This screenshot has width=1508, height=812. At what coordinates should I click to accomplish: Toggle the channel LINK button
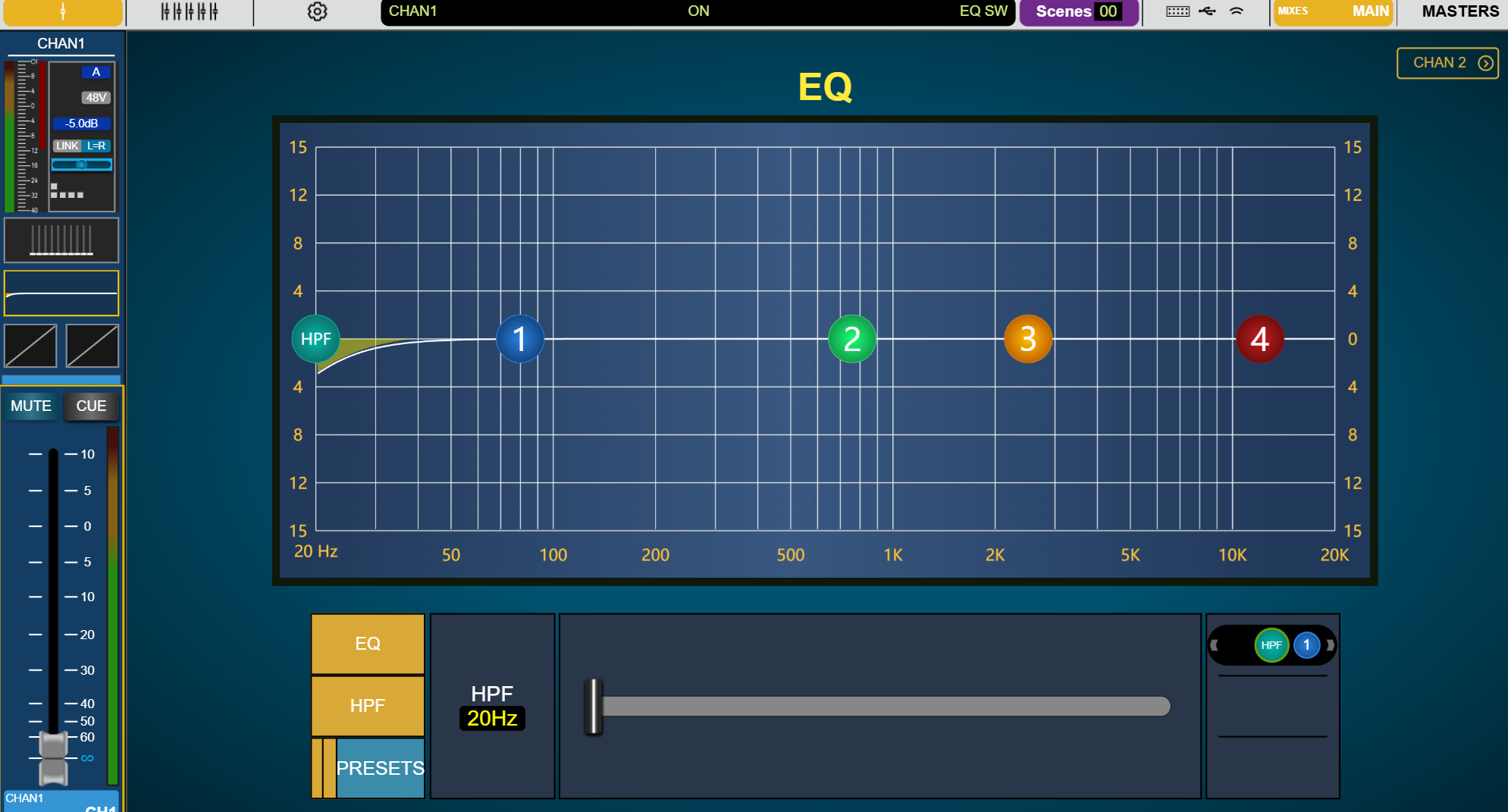(x=67, y=146)
